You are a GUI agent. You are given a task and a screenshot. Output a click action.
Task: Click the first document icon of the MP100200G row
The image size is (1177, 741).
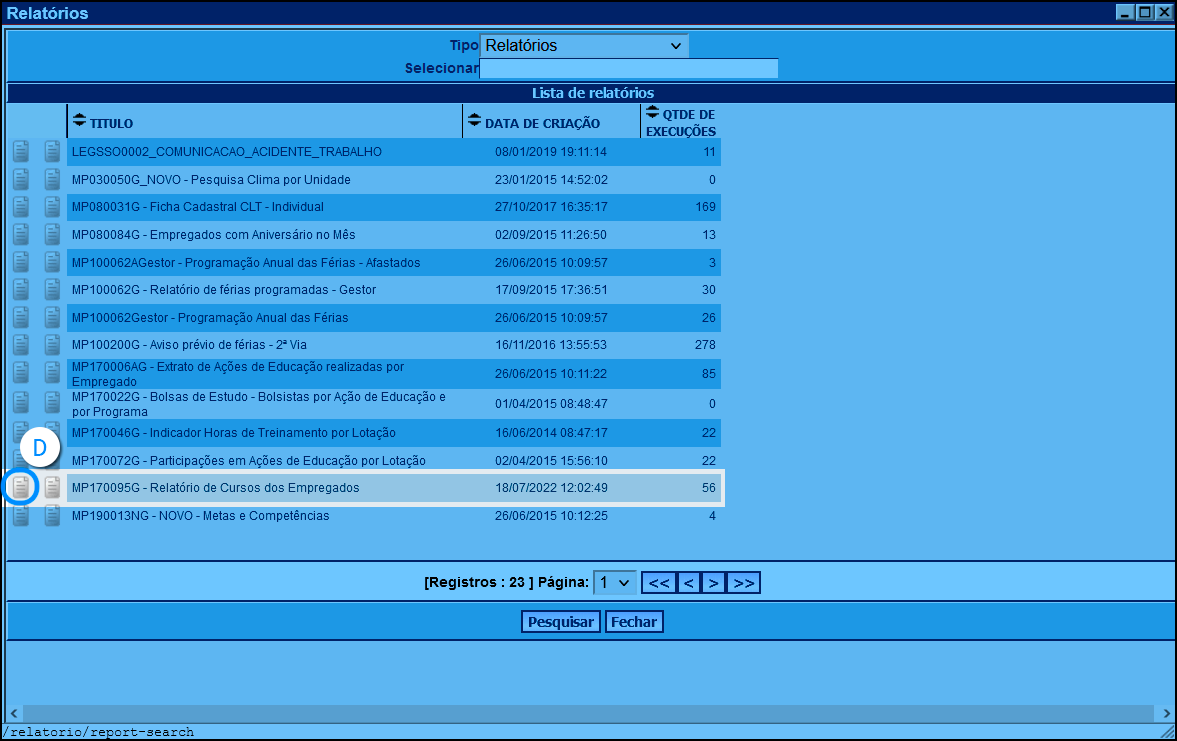point(21,345)
